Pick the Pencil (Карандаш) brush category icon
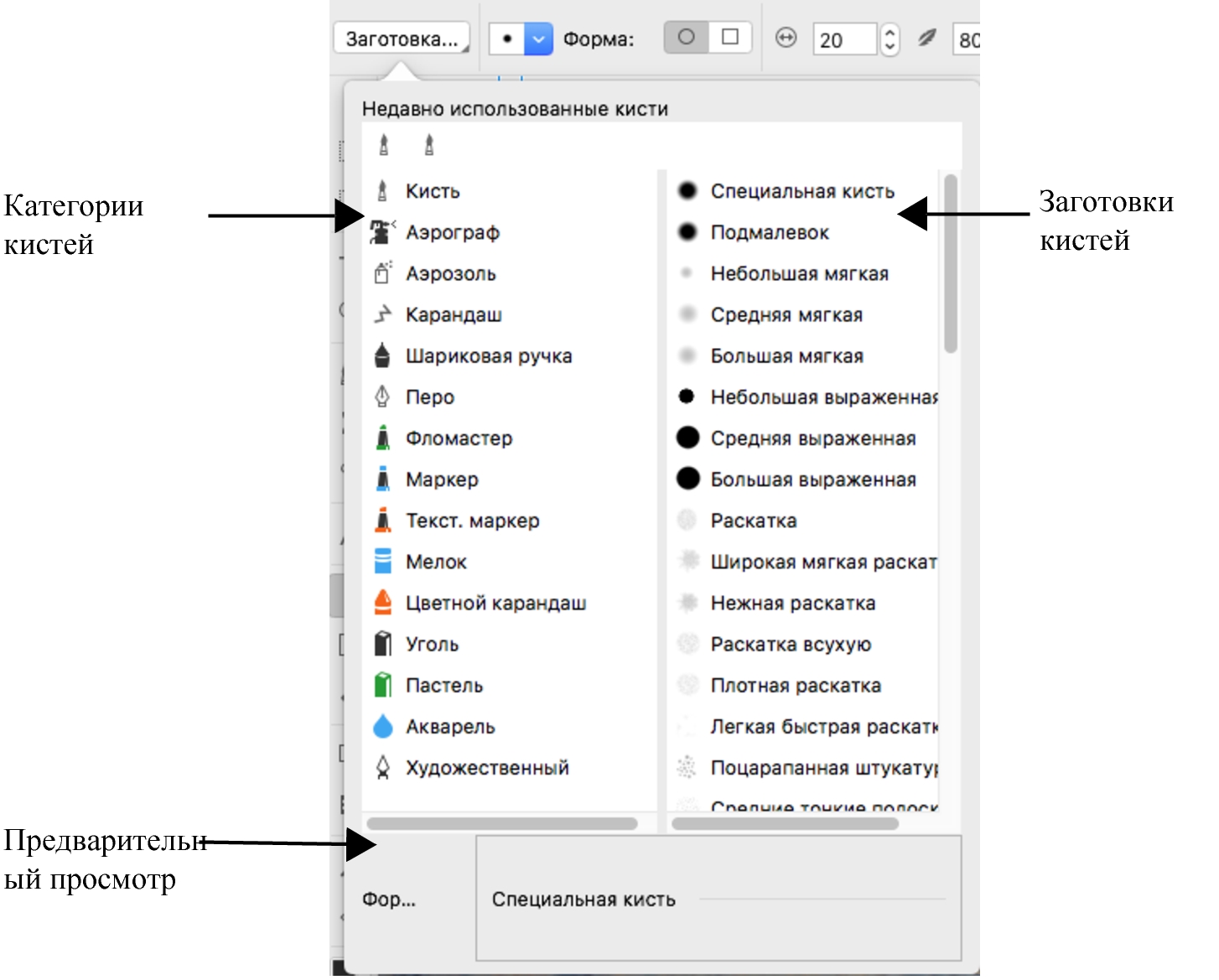 (x=382, y=314)
